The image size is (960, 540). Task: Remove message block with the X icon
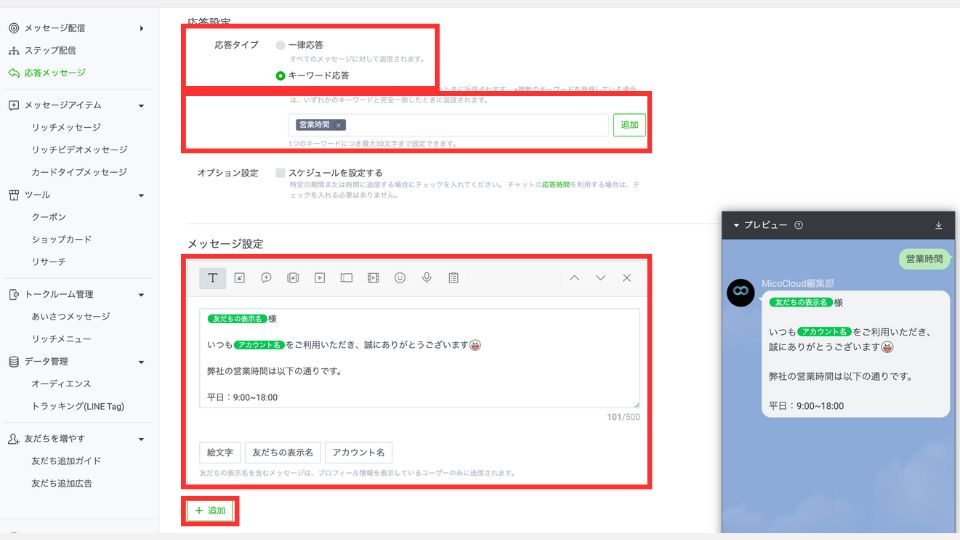[x=627, y=278]
